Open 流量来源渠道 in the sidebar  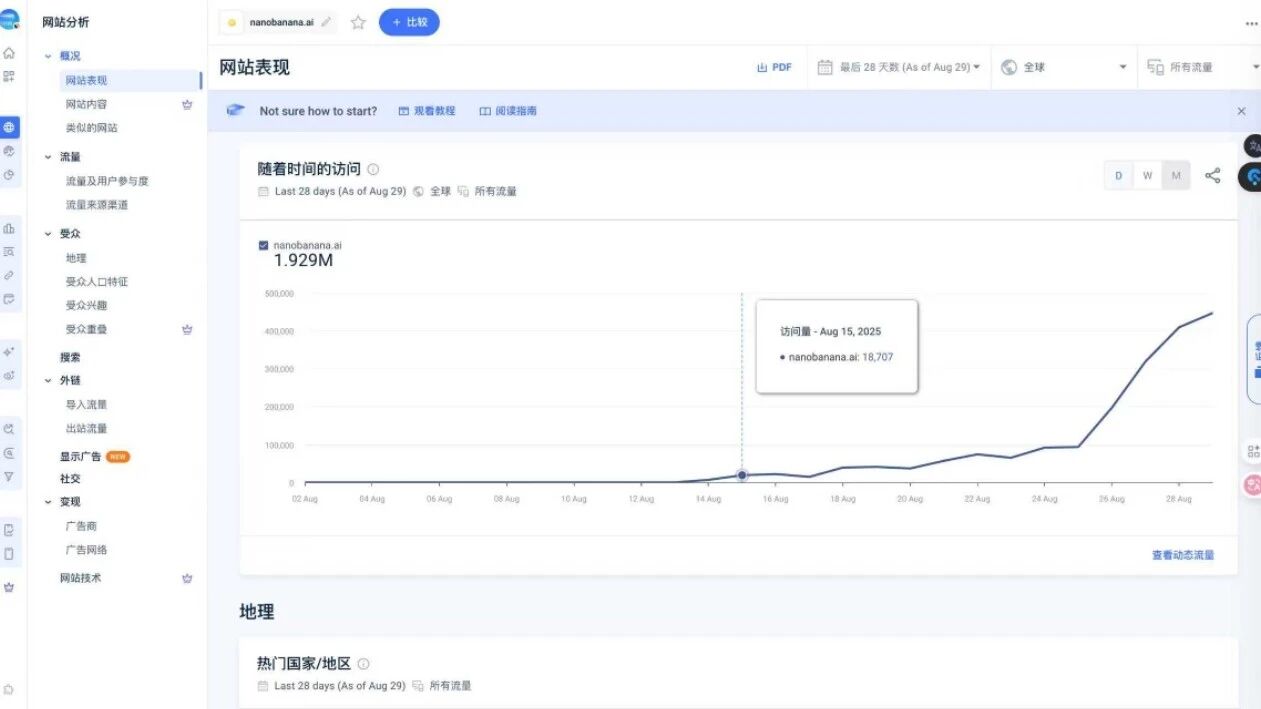[97, 205]
